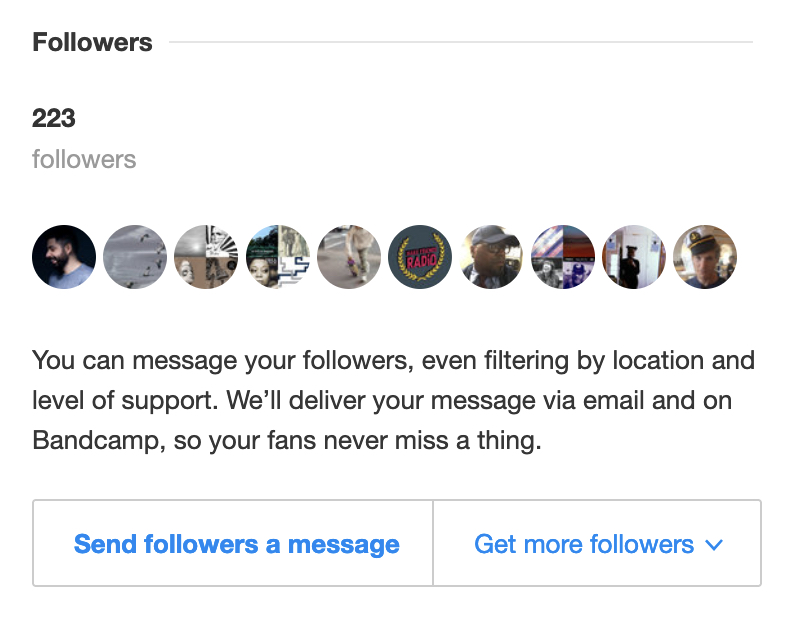The width and height of the screenshot is (798, 624).
Task: Select the gray "followers" label under the count
Action: 84,159
